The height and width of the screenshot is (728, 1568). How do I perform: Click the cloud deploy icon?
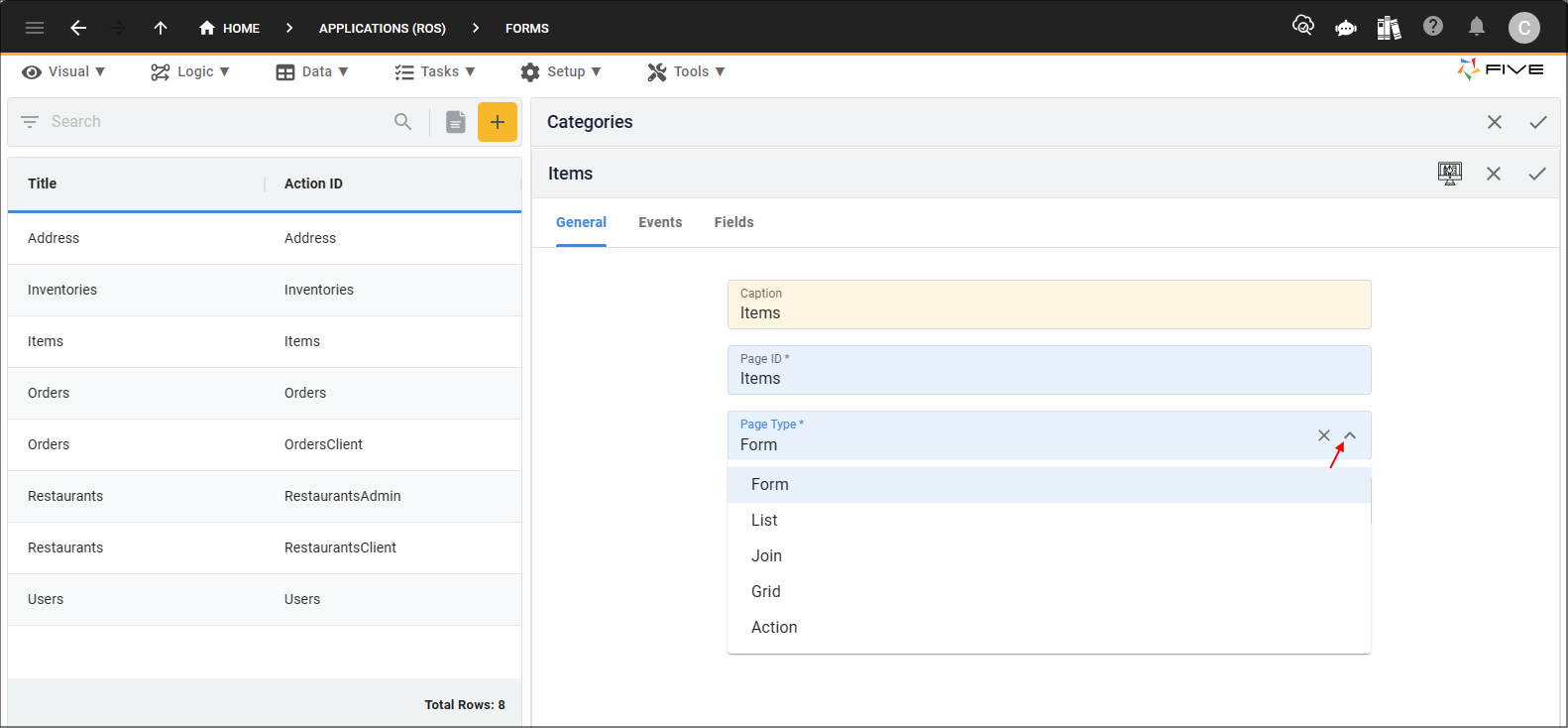point(1303,26)
